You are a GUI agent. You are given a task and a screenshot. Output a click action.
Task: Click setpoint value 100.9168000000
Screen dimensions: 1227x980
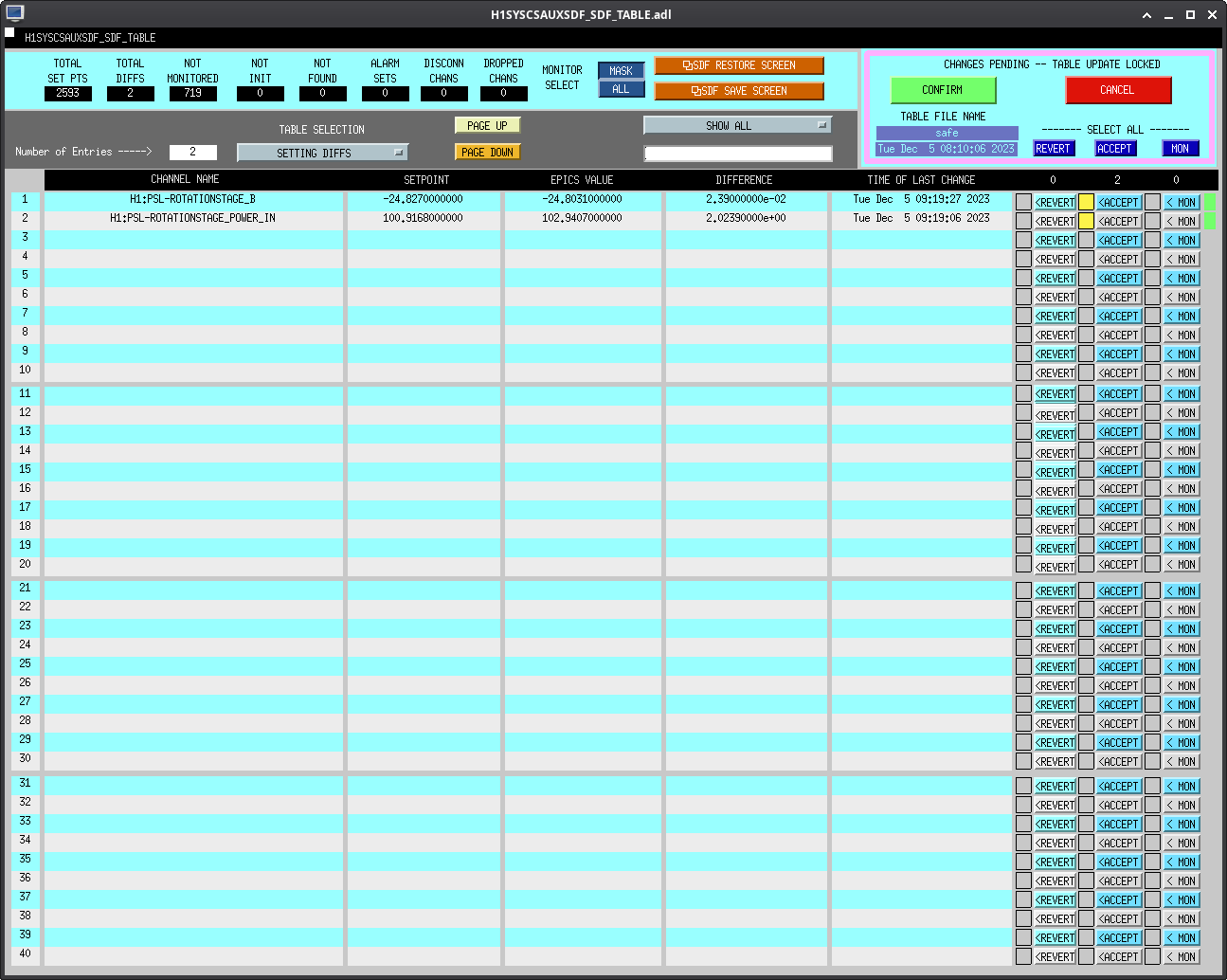point(424,218)
